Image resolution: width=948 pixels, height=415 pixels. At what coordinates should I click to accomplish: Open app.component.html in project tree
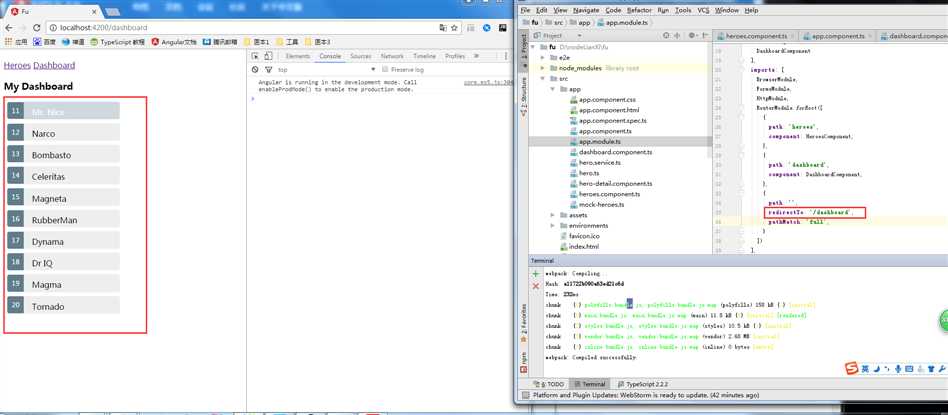point(605,110)
